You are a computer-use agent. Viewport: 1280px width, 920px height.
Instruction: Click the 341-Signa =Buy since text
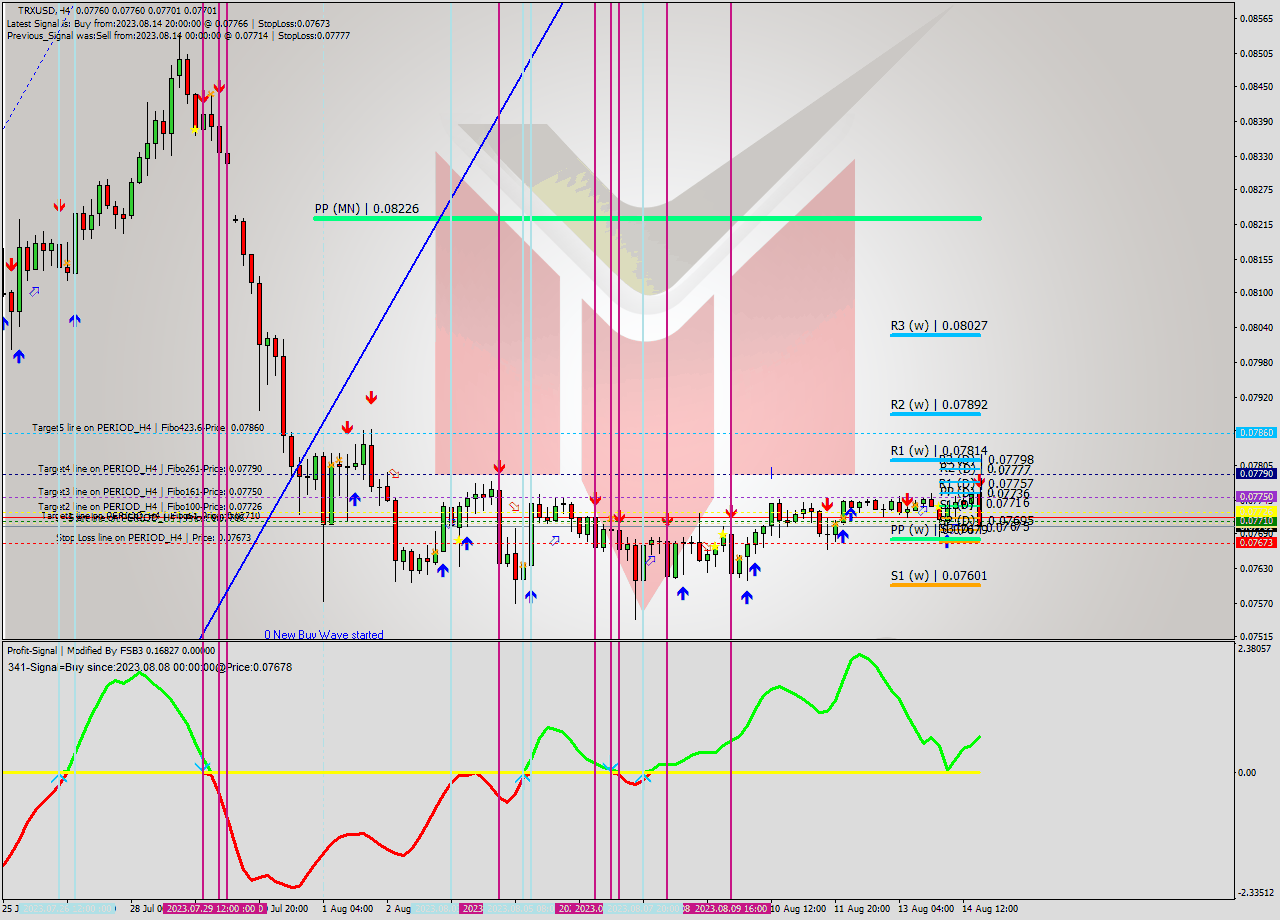point(150,667)
